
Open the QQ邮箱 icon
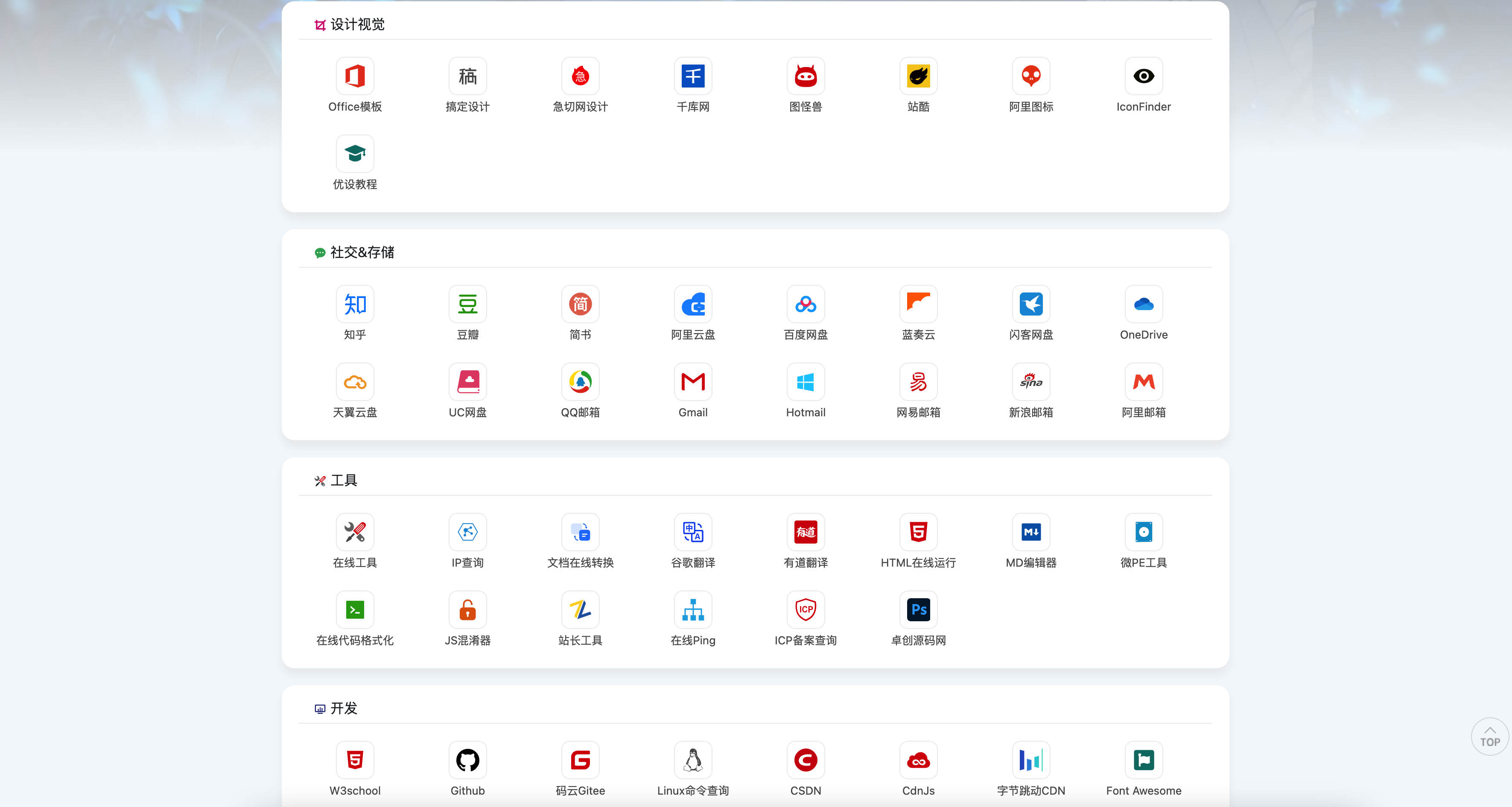click(580, 381)
